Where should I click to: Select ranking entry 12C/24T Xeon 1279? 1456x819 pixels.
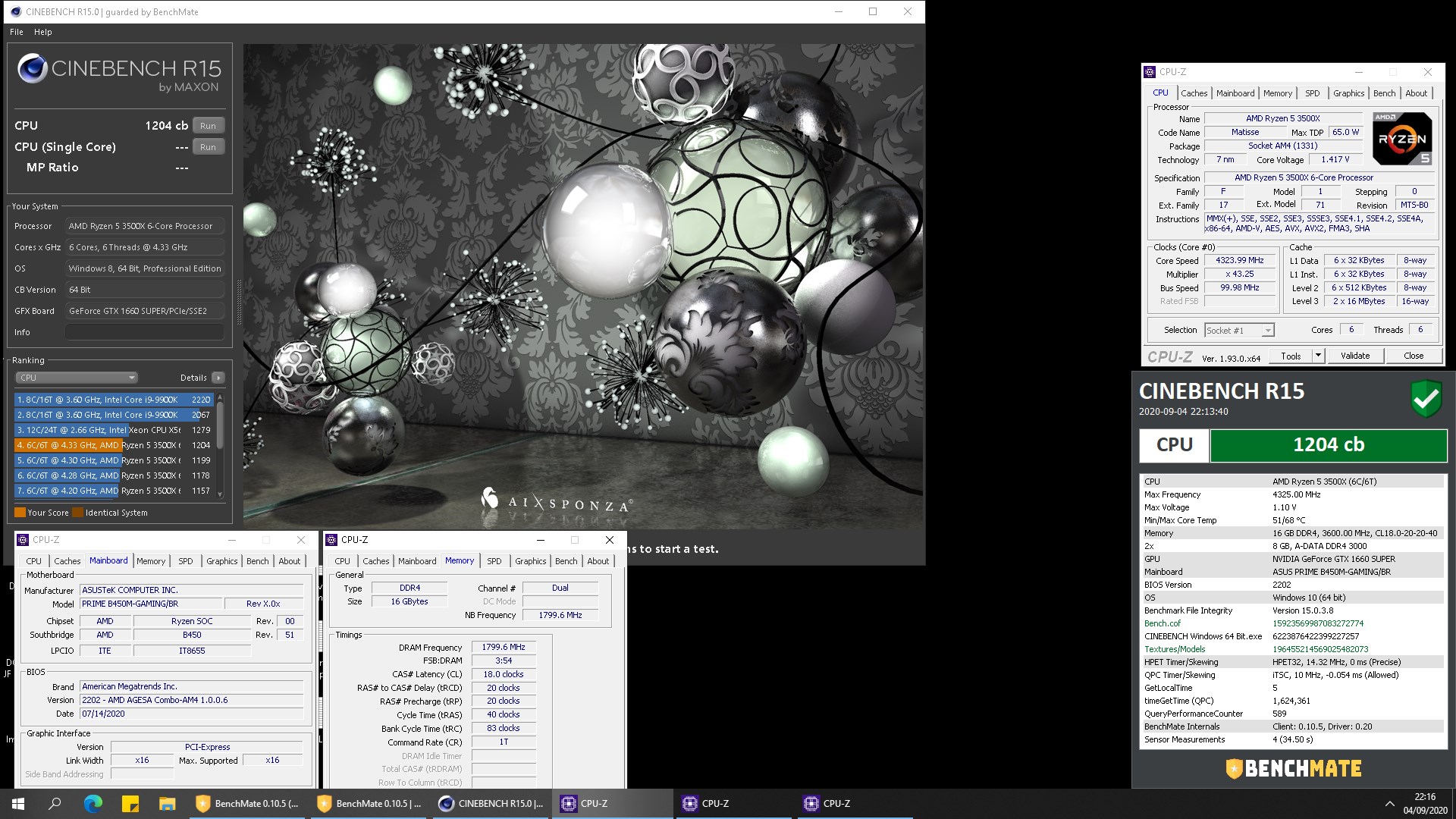[x=114, y=430]
